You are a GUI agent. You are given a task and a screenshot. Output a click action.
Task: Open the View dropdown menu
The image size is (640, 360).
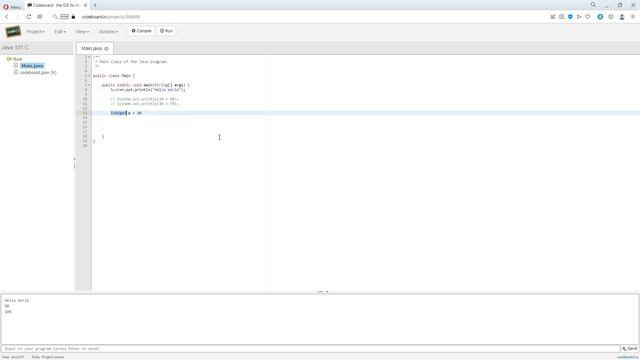point(82,31)
